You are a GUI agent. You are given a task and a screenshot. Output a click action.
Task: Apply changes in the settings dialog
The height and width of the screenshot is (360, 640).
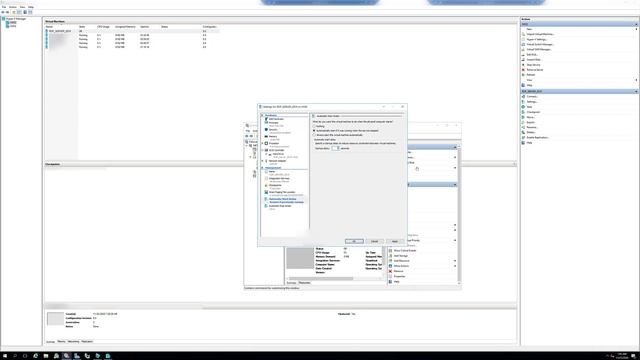(x=395, y=241)
